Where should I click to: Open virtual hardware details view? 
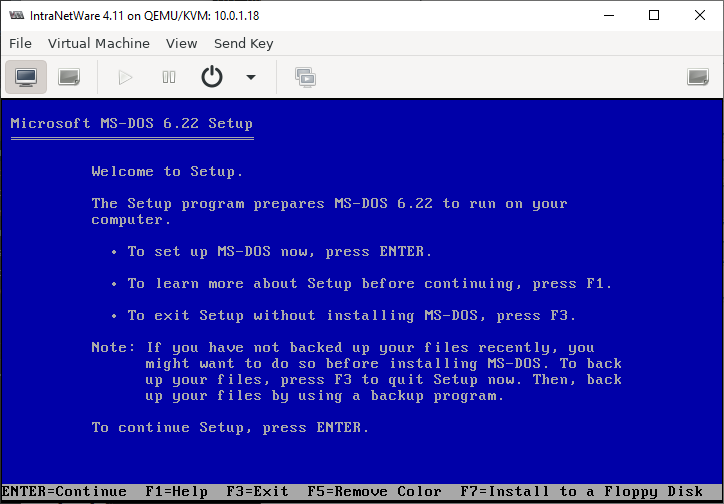click(x=69, y=77)
